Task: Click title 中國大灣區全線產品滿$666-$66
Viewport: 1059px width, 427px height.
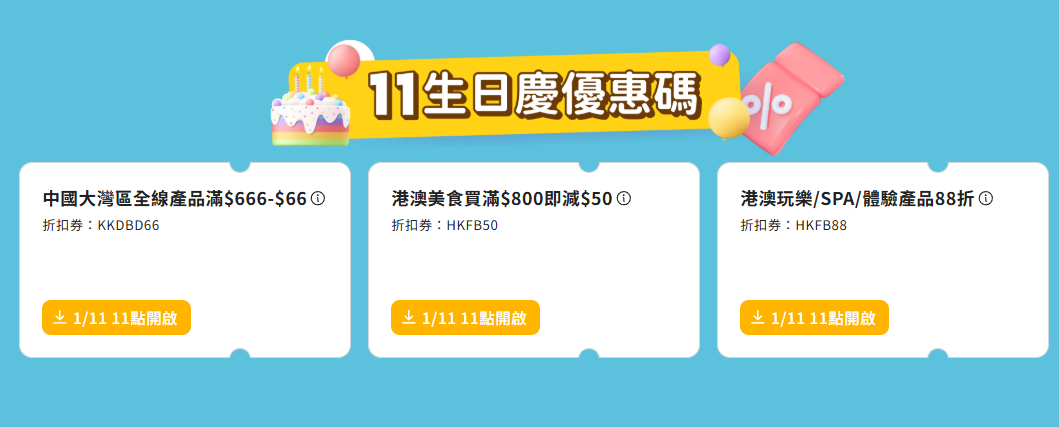Action: 174,199
